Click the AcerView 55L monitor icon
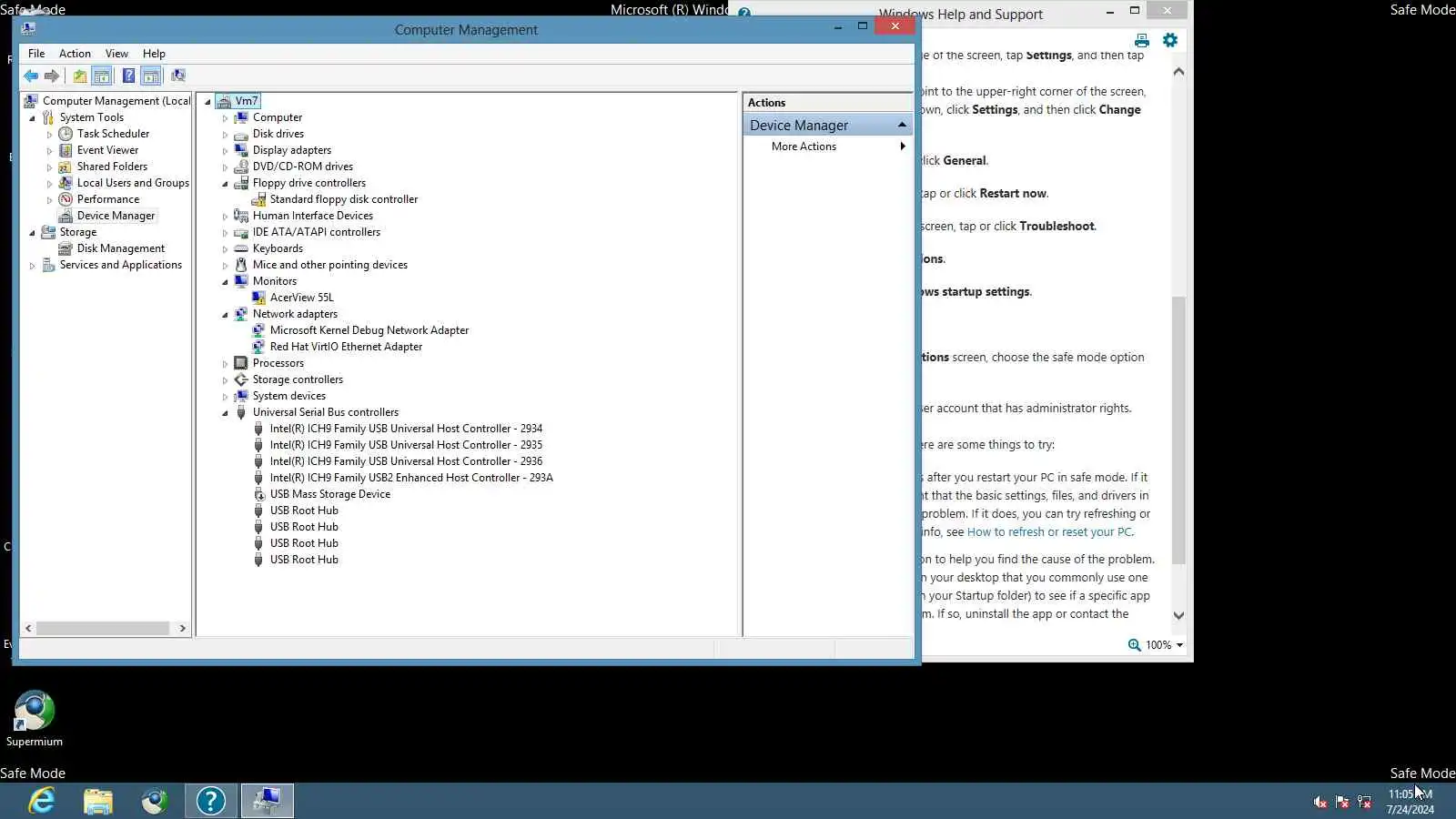 click(258, 298)
